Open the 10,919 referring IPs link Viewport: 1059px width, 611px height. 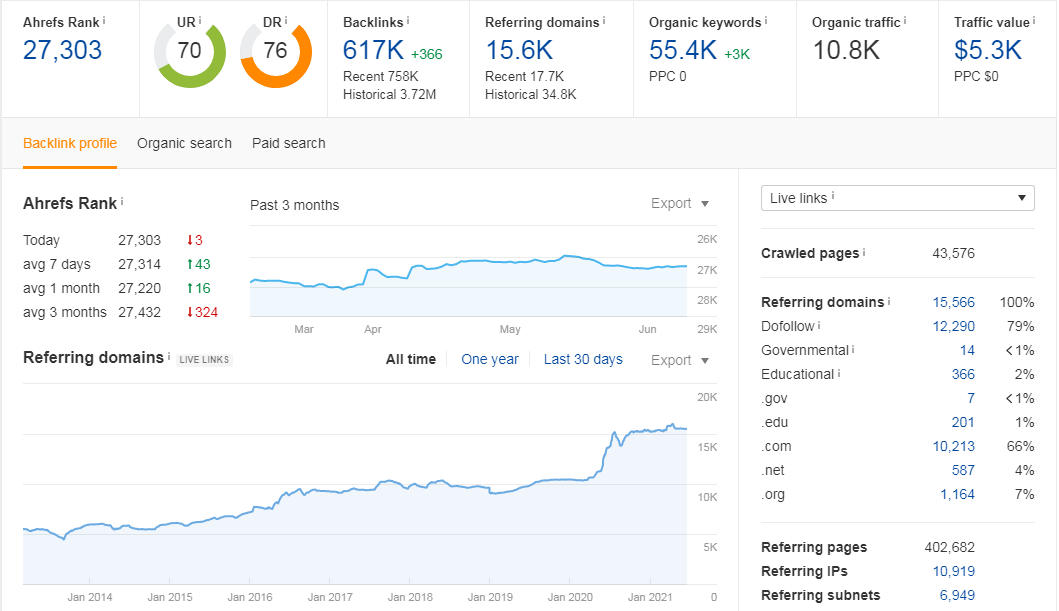coord(954,571)
